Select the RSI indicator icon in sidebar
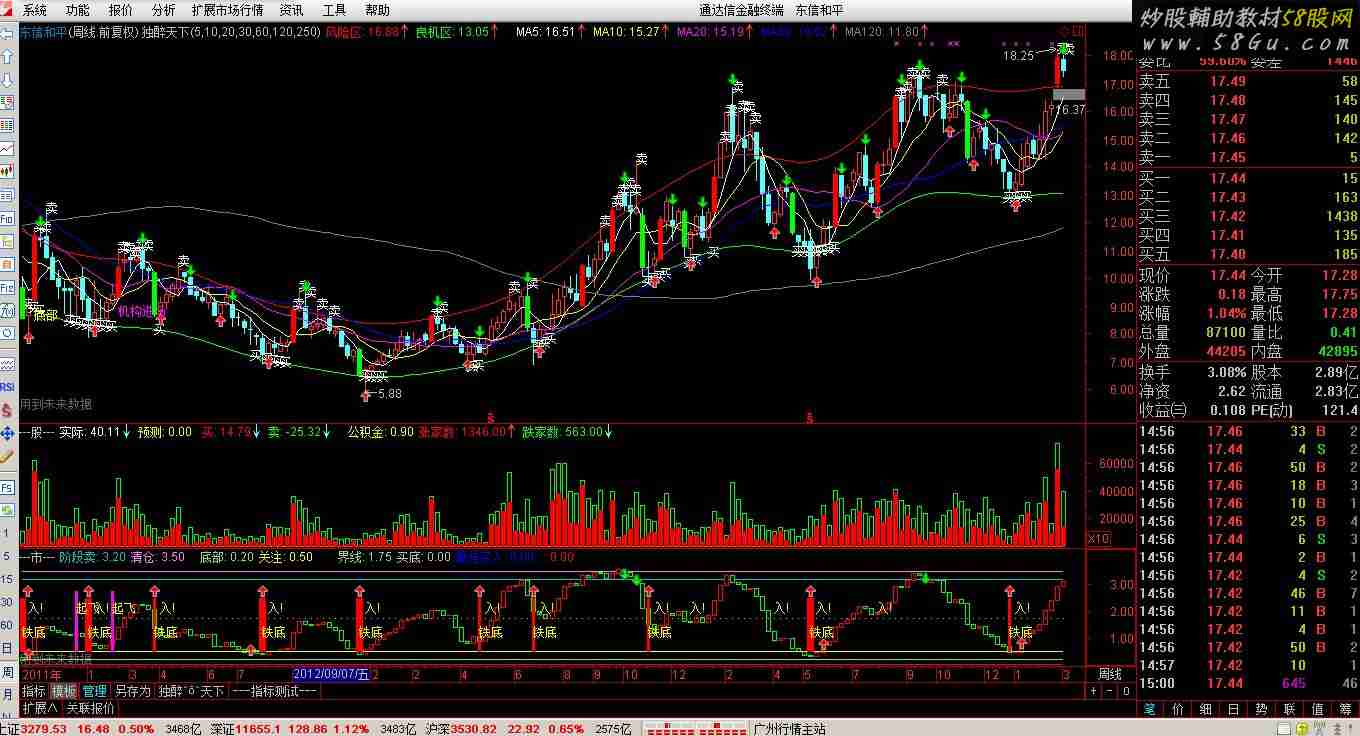 coord(7,387)
